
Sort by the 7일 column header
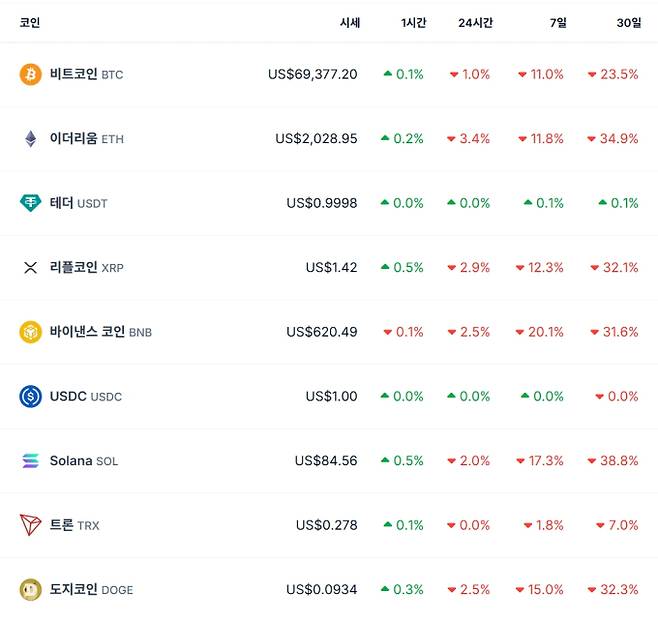[x=557, y=22]
